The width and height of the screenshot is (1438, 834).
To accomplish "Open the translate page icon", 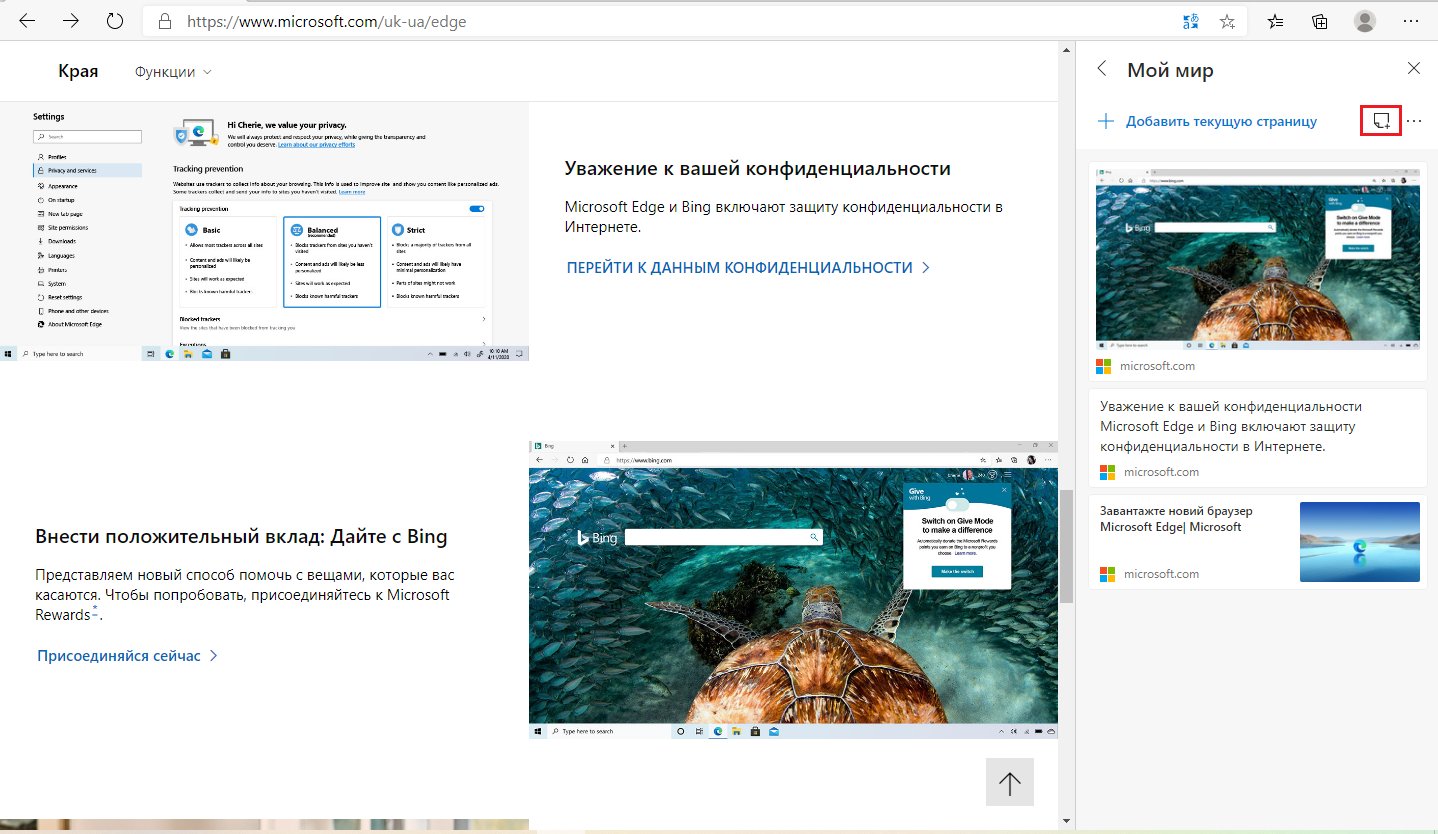I will coord(1190,21).
